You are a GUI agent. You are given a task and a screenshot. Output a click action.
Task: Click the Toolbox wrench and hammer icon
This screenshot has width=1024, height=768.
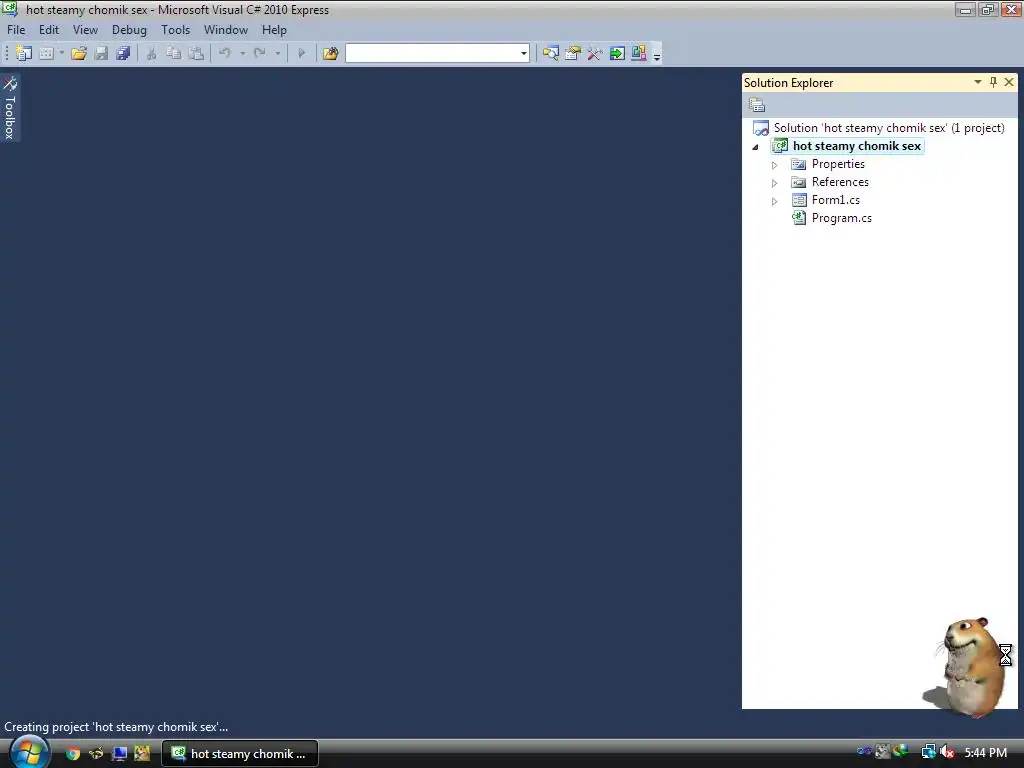594,54
